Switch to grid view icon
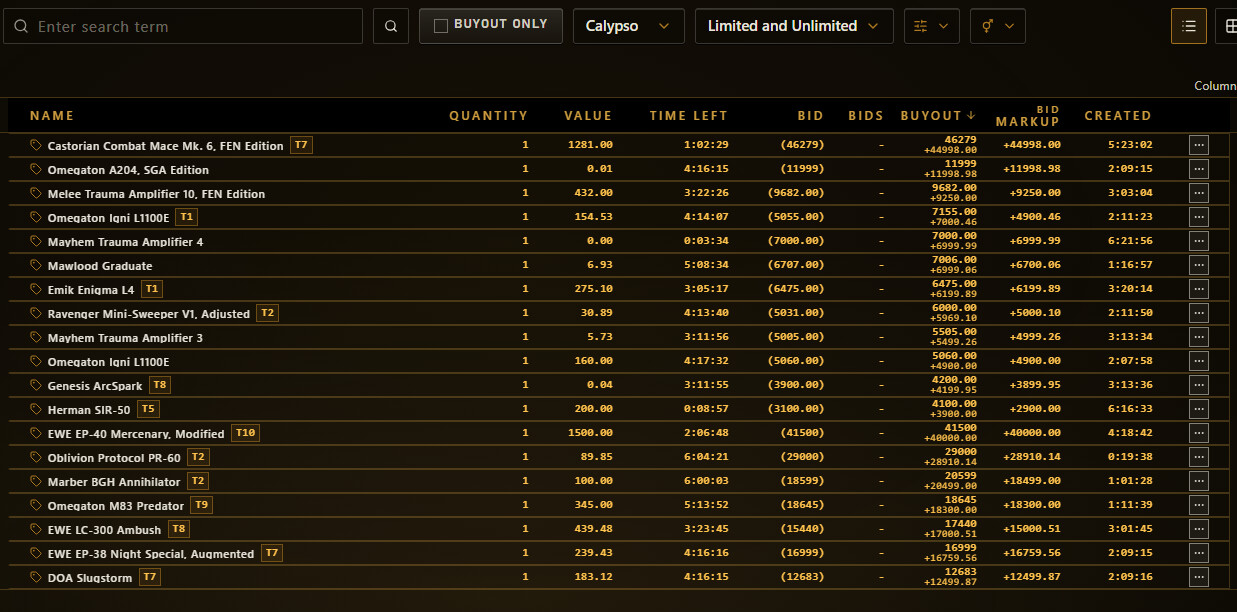The height and width of the screenshot is (612, 1237). pyautogui.click(x=1226, y=26)
